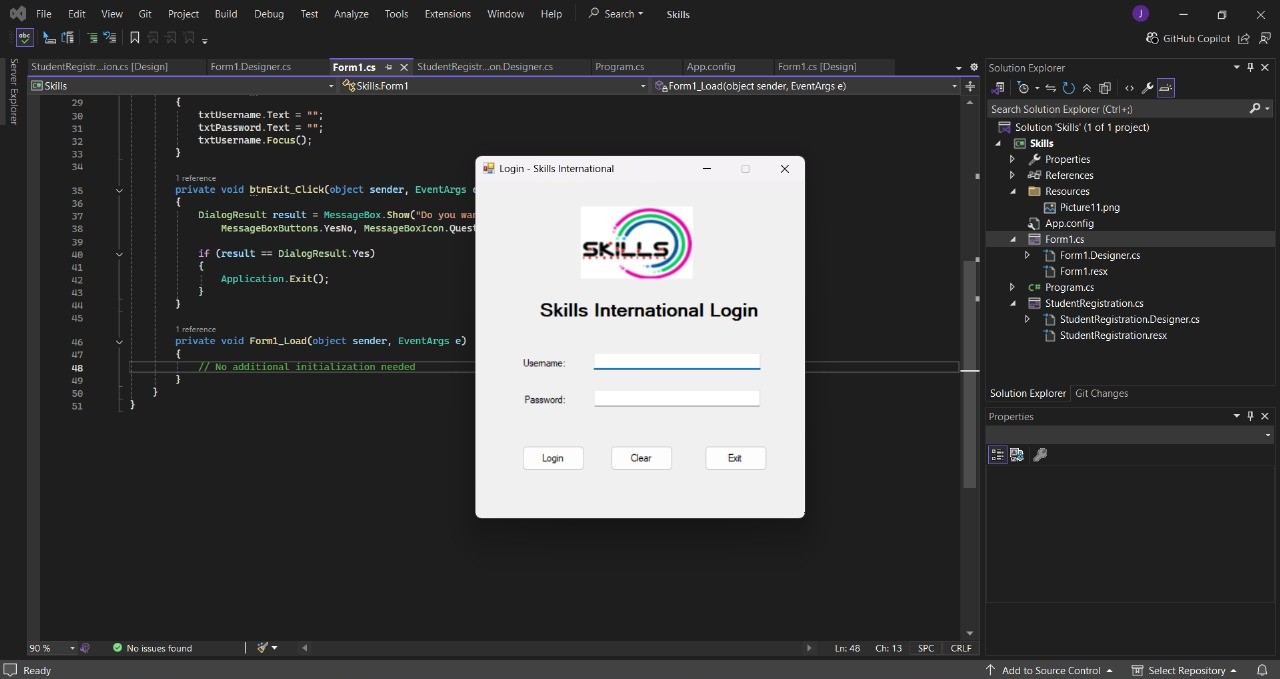Switch the Properties window to Categorized view
1280x679 pixels.
tap(997, 454)
